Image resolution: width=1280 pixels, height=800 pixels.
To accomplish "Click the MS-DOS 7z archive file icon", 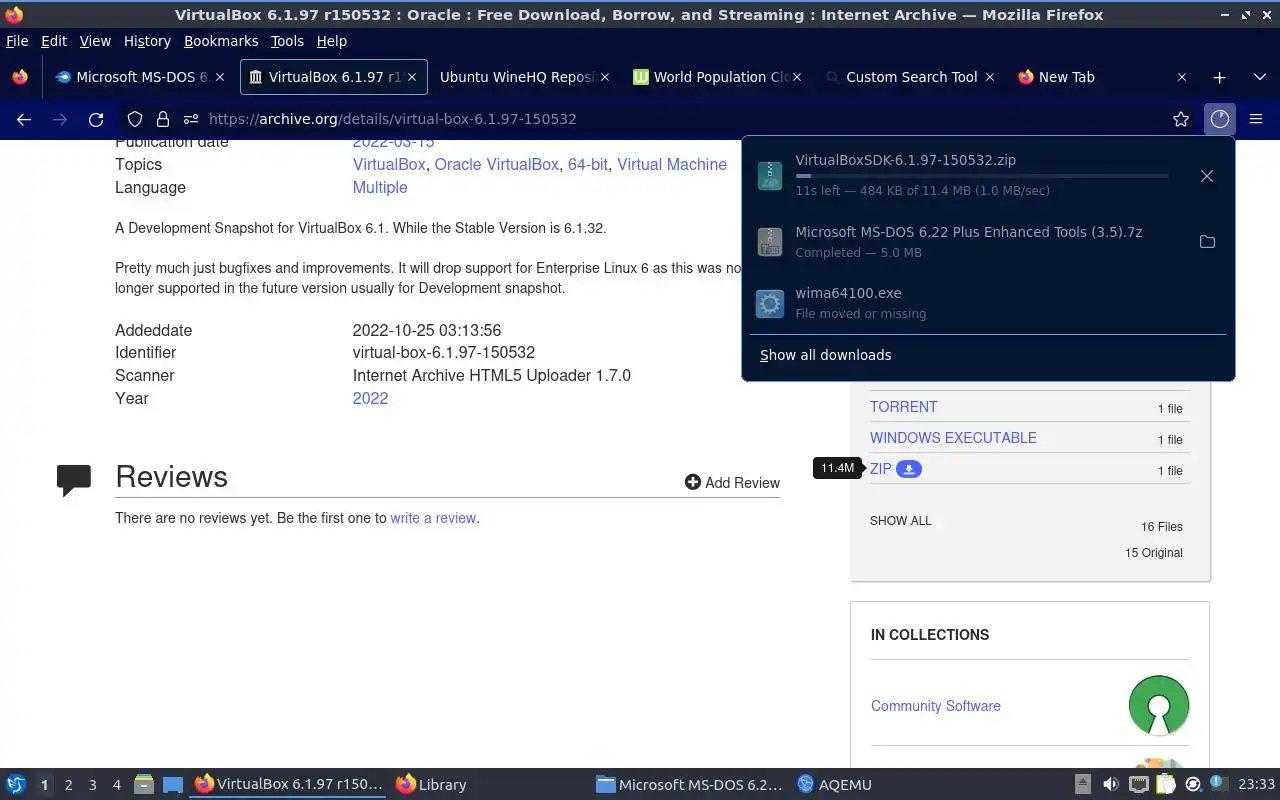I will 770,242.
